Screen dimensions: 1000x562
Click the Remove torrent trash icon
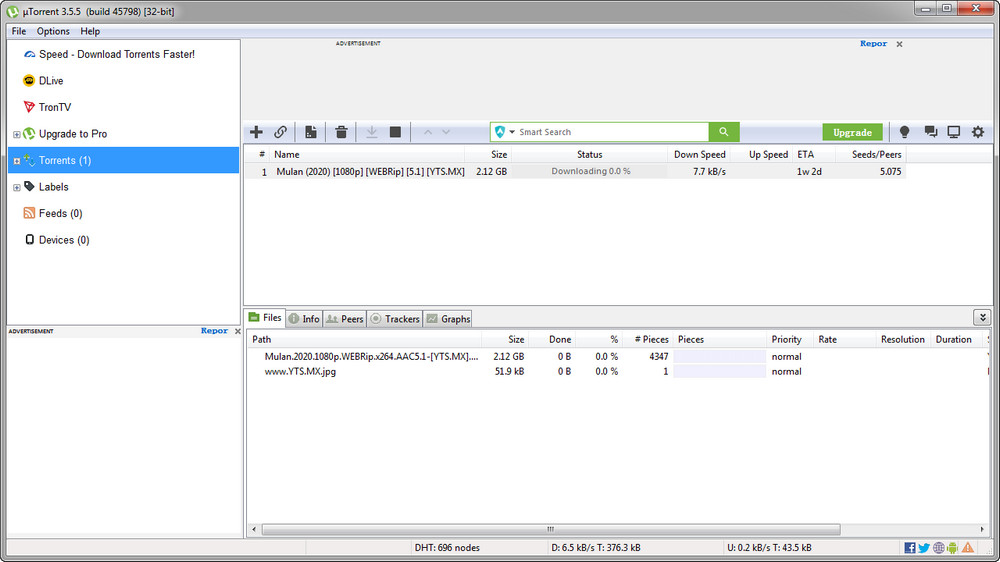341,132
